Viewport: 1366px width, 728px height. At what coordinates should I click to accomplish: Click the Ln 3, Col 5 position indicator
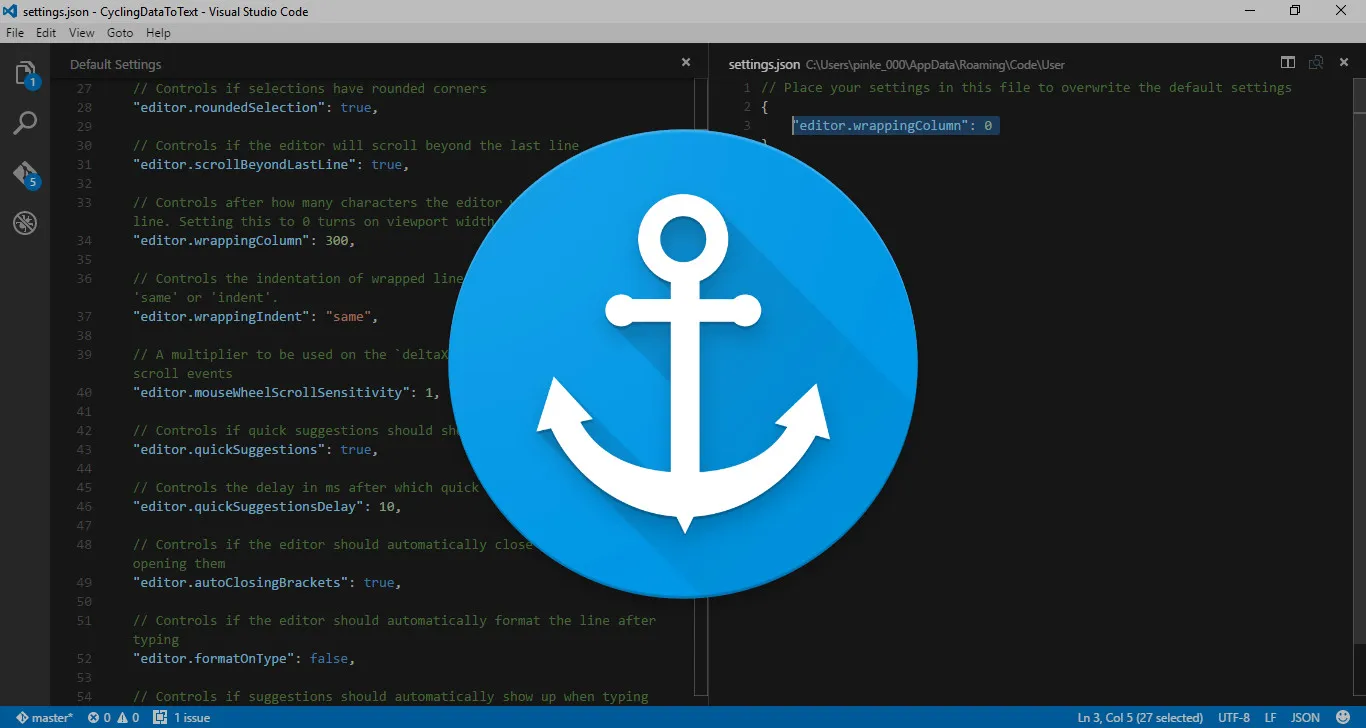tap(1140, 717)
